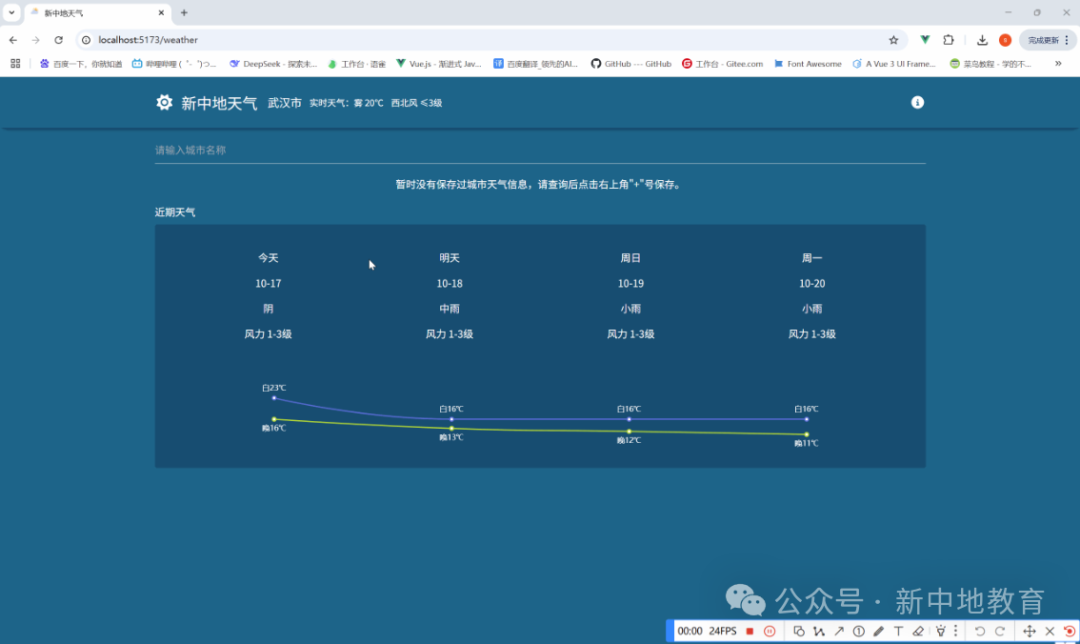Click the gear icon beside 新中地天气
This screenshot has width=1080, height=644.
[164, 103]
